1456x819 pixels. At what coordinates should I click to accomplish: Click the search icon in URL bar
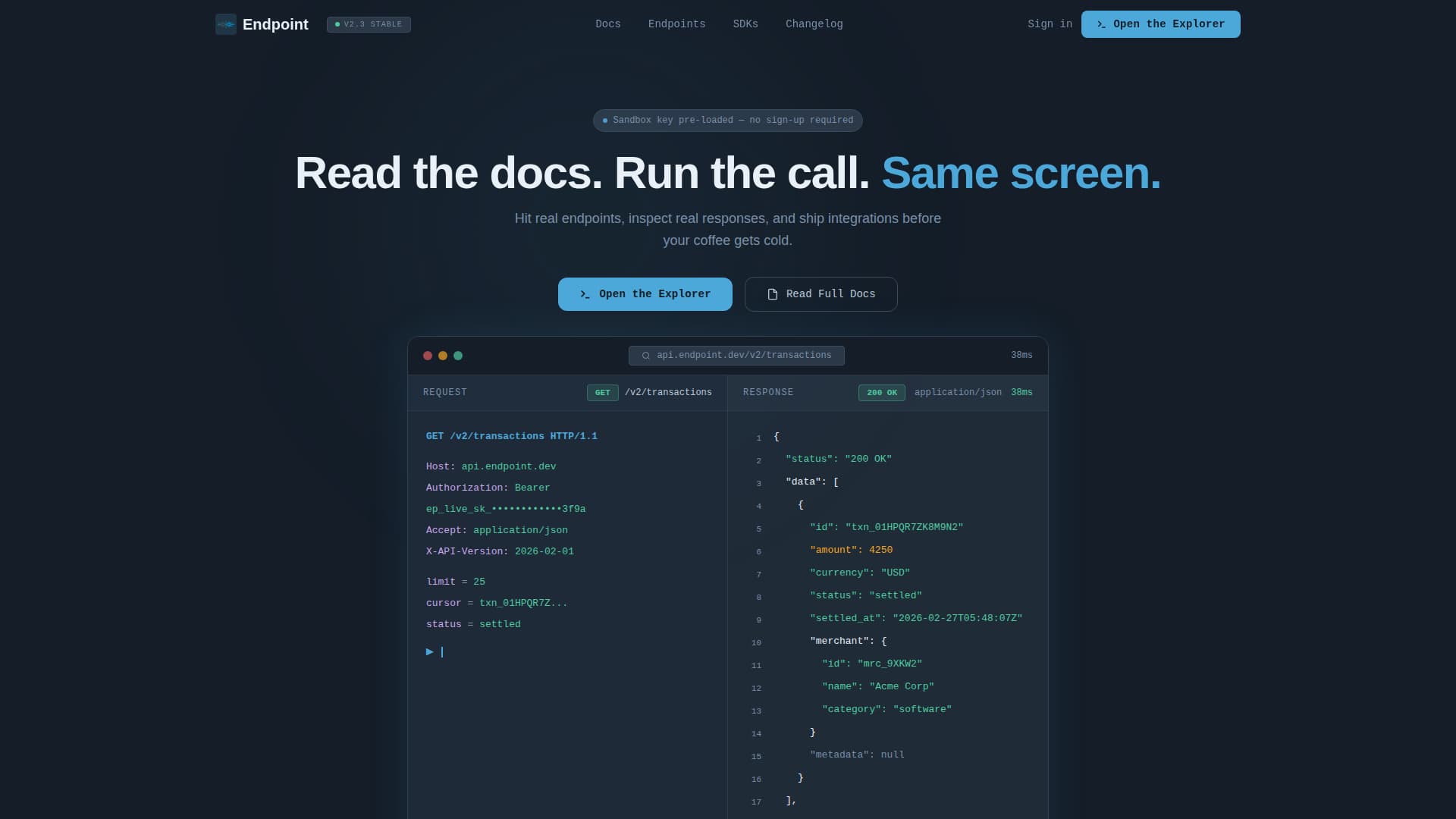point(646,356)
